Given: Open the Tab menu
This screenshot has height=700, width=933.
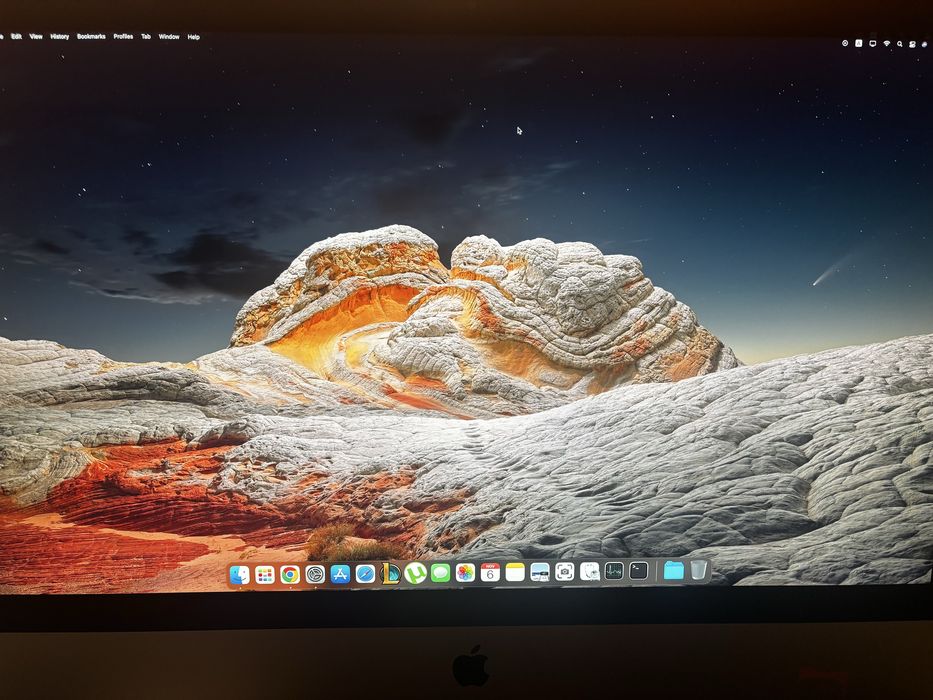Looking at the screenshot, I should tap(146, 36).
